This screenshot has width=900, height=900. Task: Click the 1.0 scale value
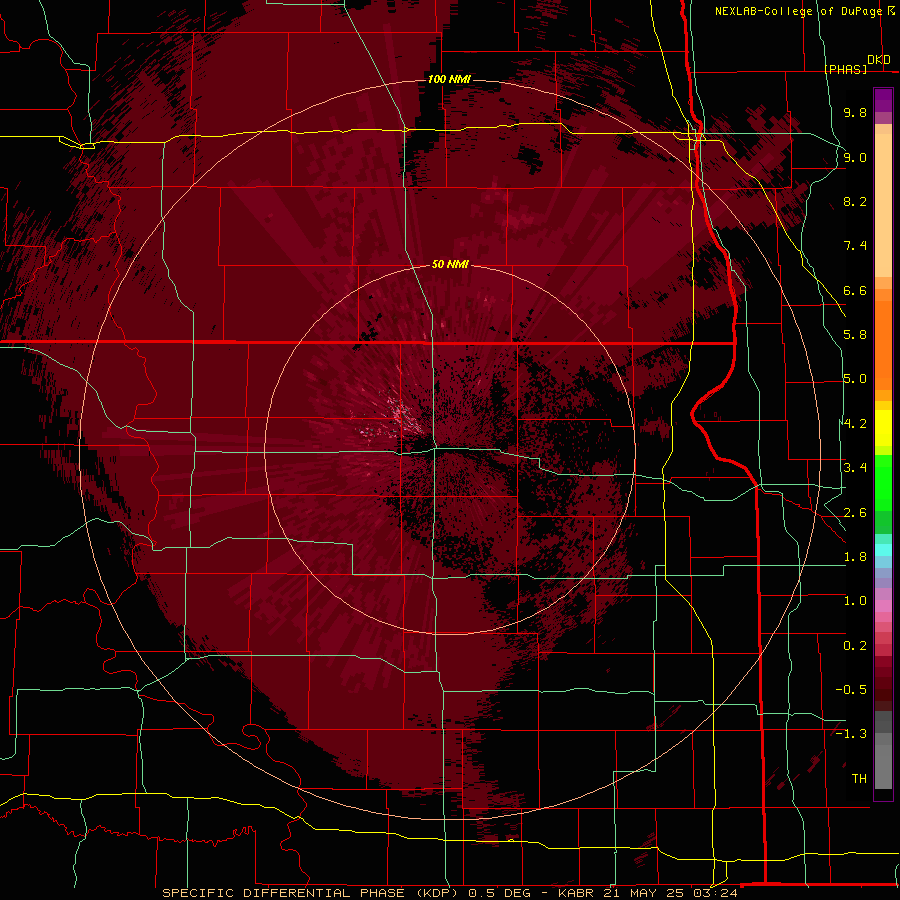click(x=855, y=601)
